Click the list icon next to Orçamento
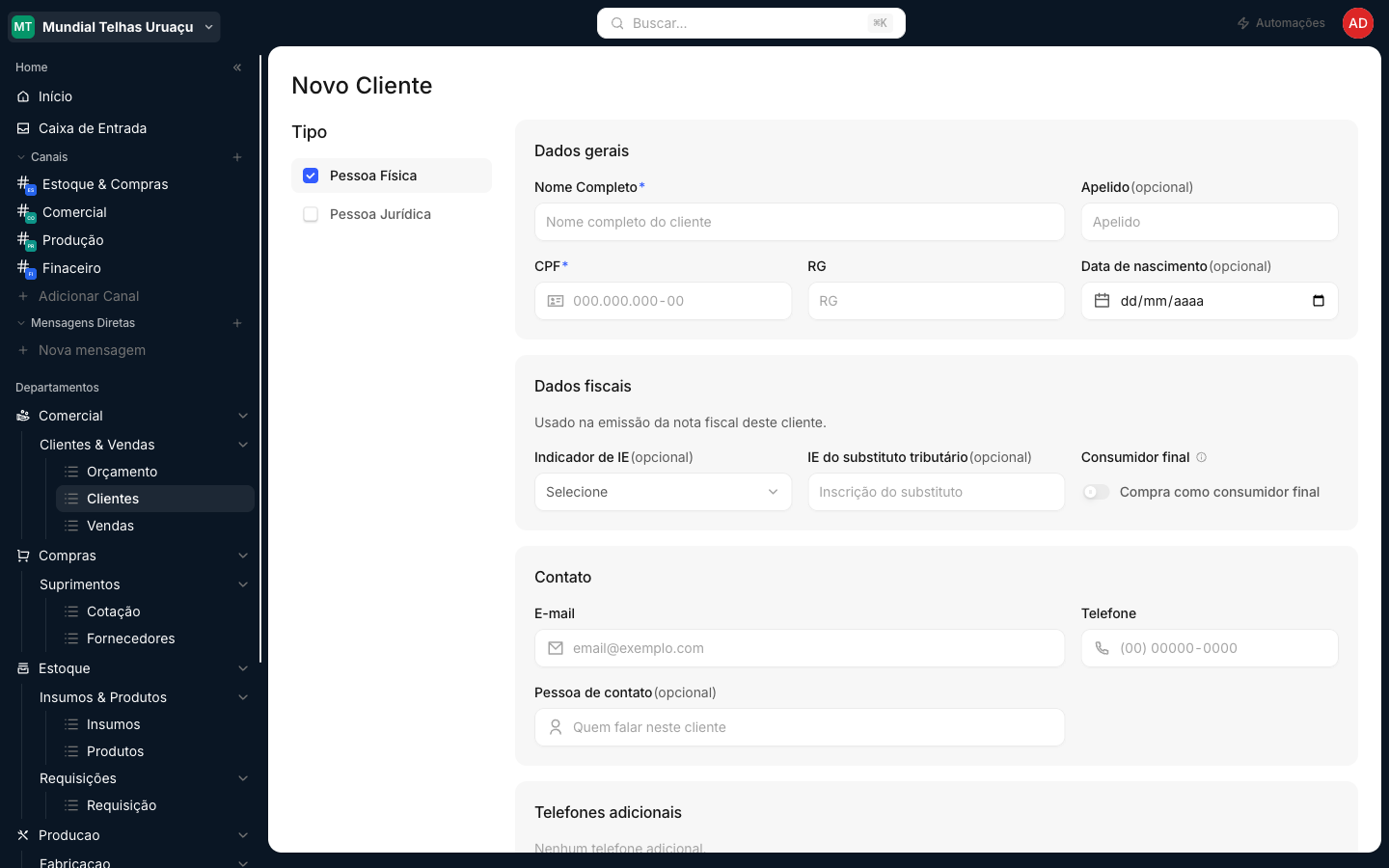Image resolution: width=1389 pixels, height=868 pixels. [71, 472]
